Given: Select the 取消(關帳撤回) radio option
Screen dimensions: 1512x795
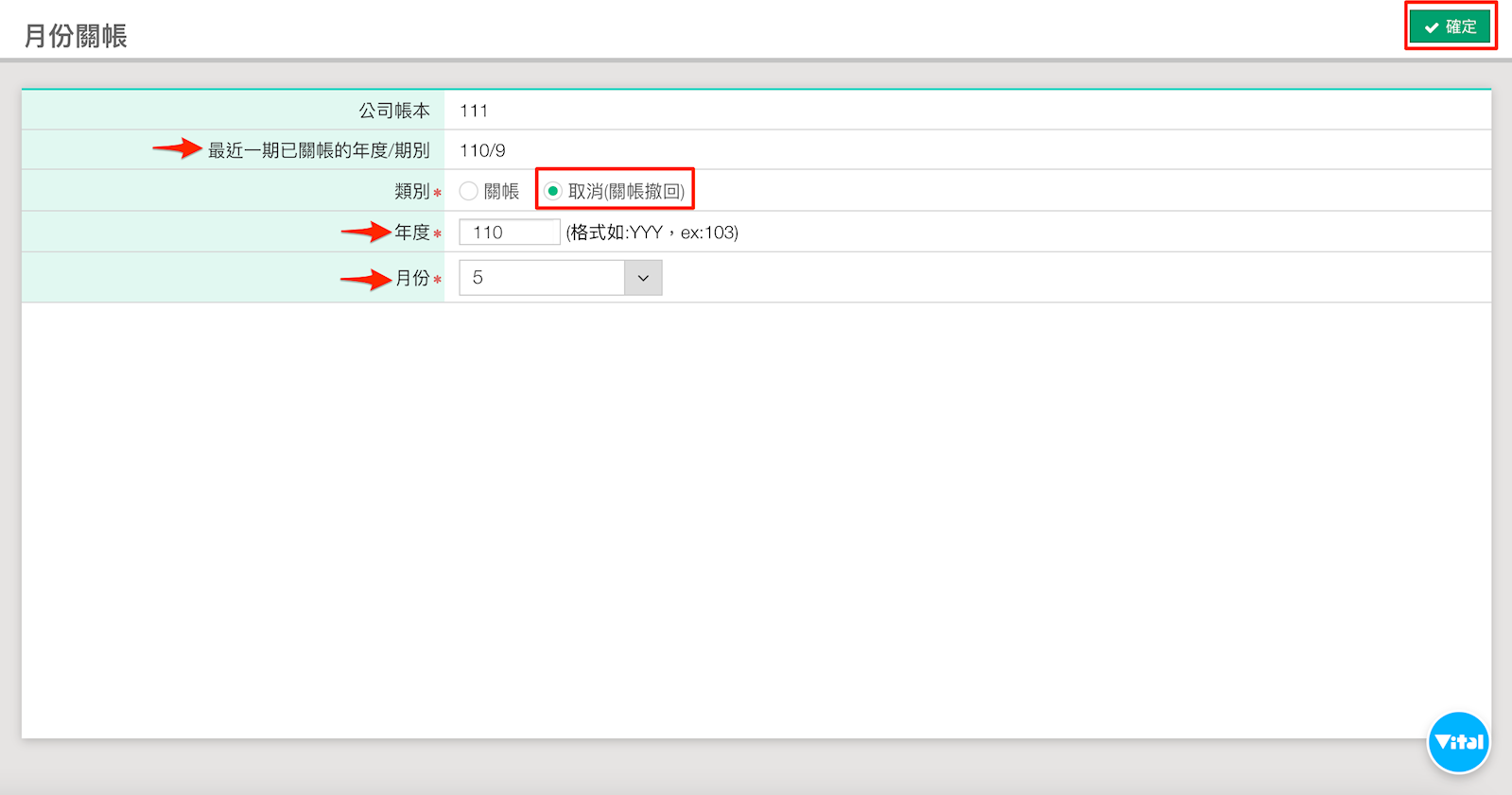Looking at the screenshot, I should pyautogui.click(x=553, y=191).
